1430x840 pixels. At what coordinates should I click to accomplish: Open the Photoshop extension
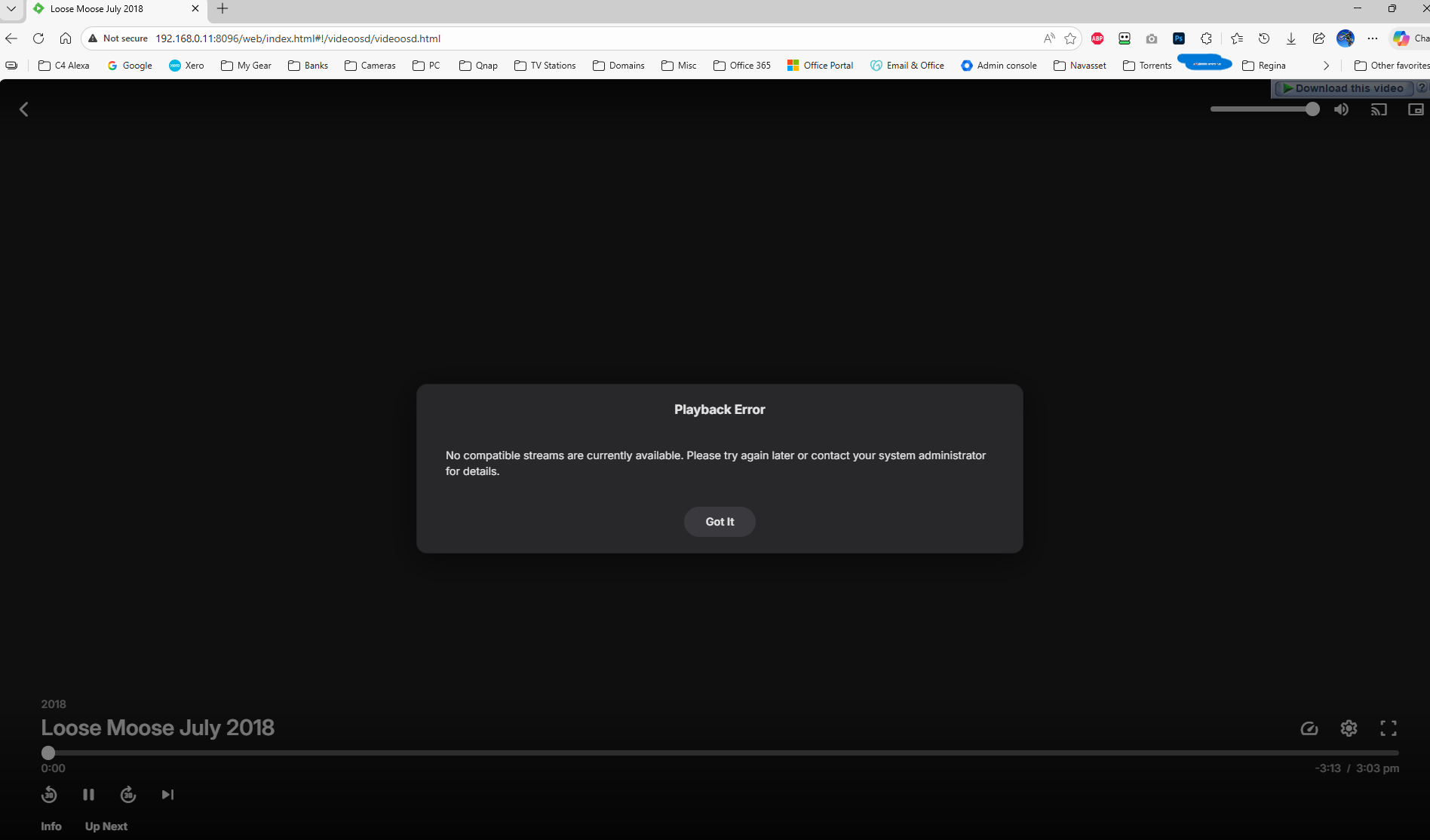1179,38
